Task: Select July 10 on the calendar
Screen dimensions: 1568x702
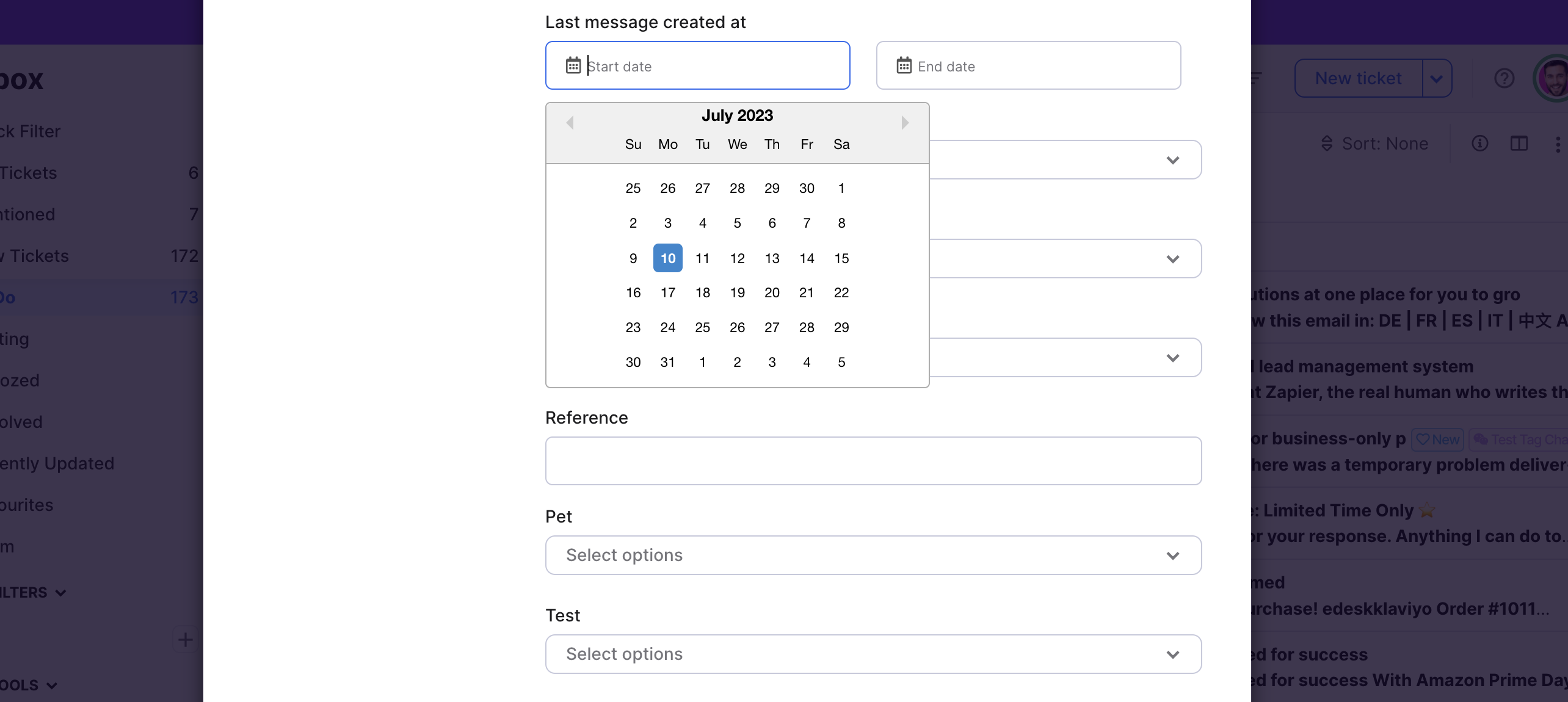Action: pyautogui.click(x=667, y=258)
